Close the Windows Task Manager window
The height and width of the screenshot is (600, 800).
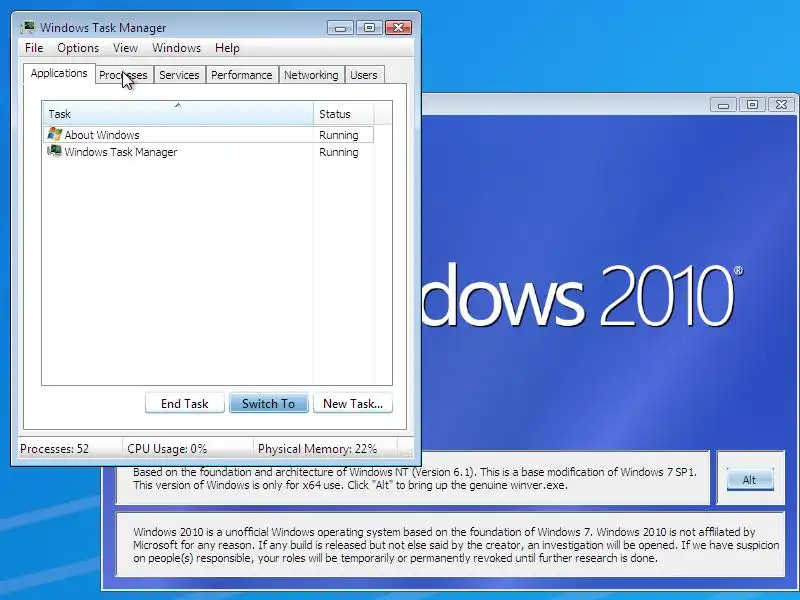coord(398,28)
